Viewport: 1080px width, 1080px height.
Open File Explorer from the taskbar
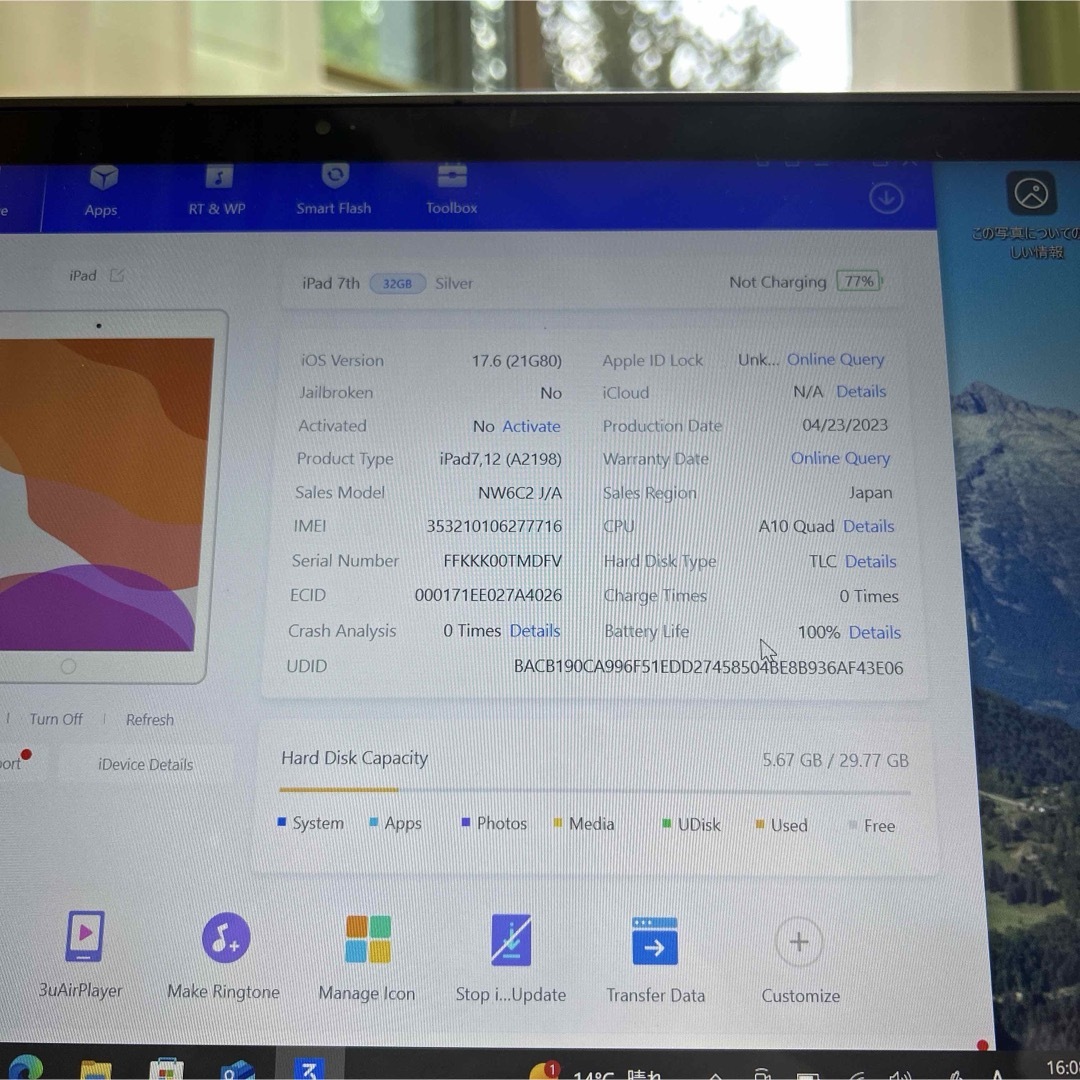pyautogui.click(x=96, y=1070)
